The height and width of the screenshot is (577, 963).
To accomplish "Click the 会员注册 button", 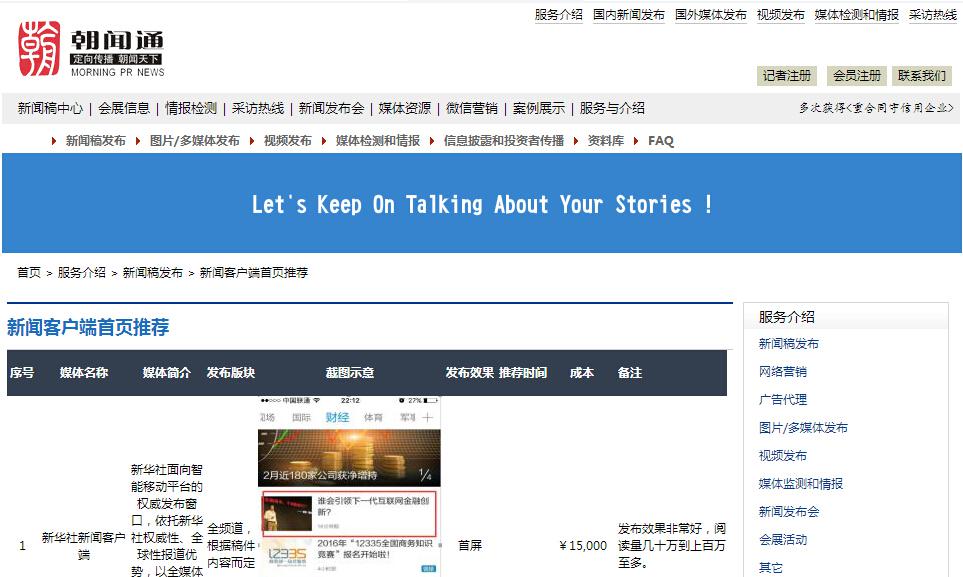I will coord(857,76).
